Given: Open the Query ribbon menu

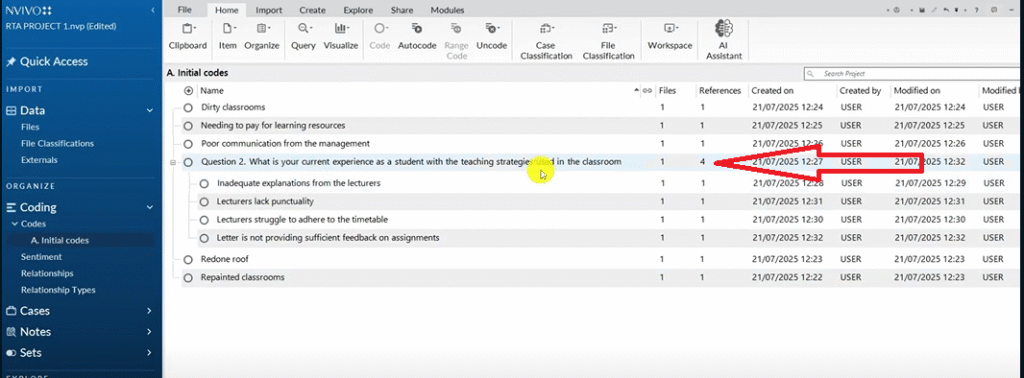Looking at the screenshot, I should click(303, 37).
